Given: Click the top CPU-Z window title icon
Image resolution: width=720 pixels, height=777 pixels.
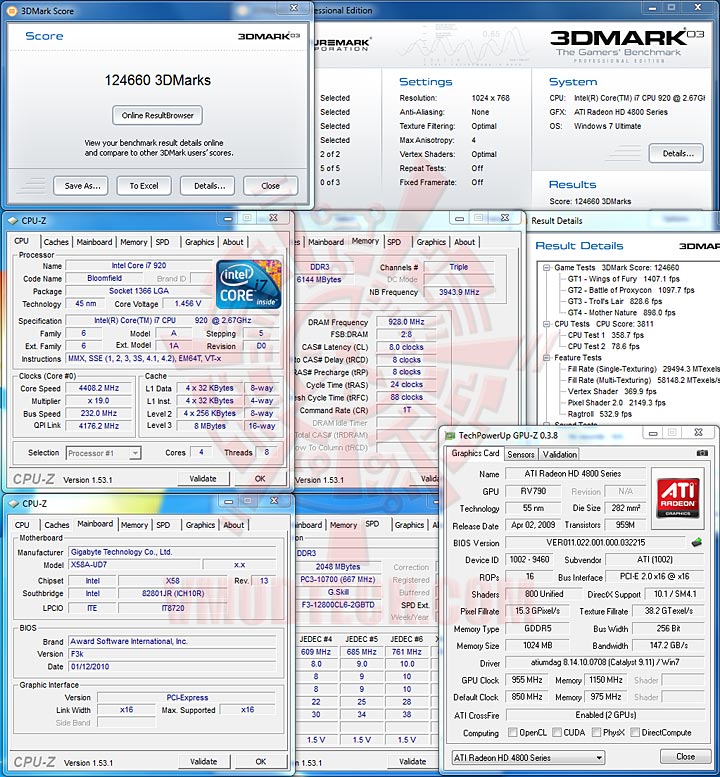Looking at the screenshot, I should point(13,221).
